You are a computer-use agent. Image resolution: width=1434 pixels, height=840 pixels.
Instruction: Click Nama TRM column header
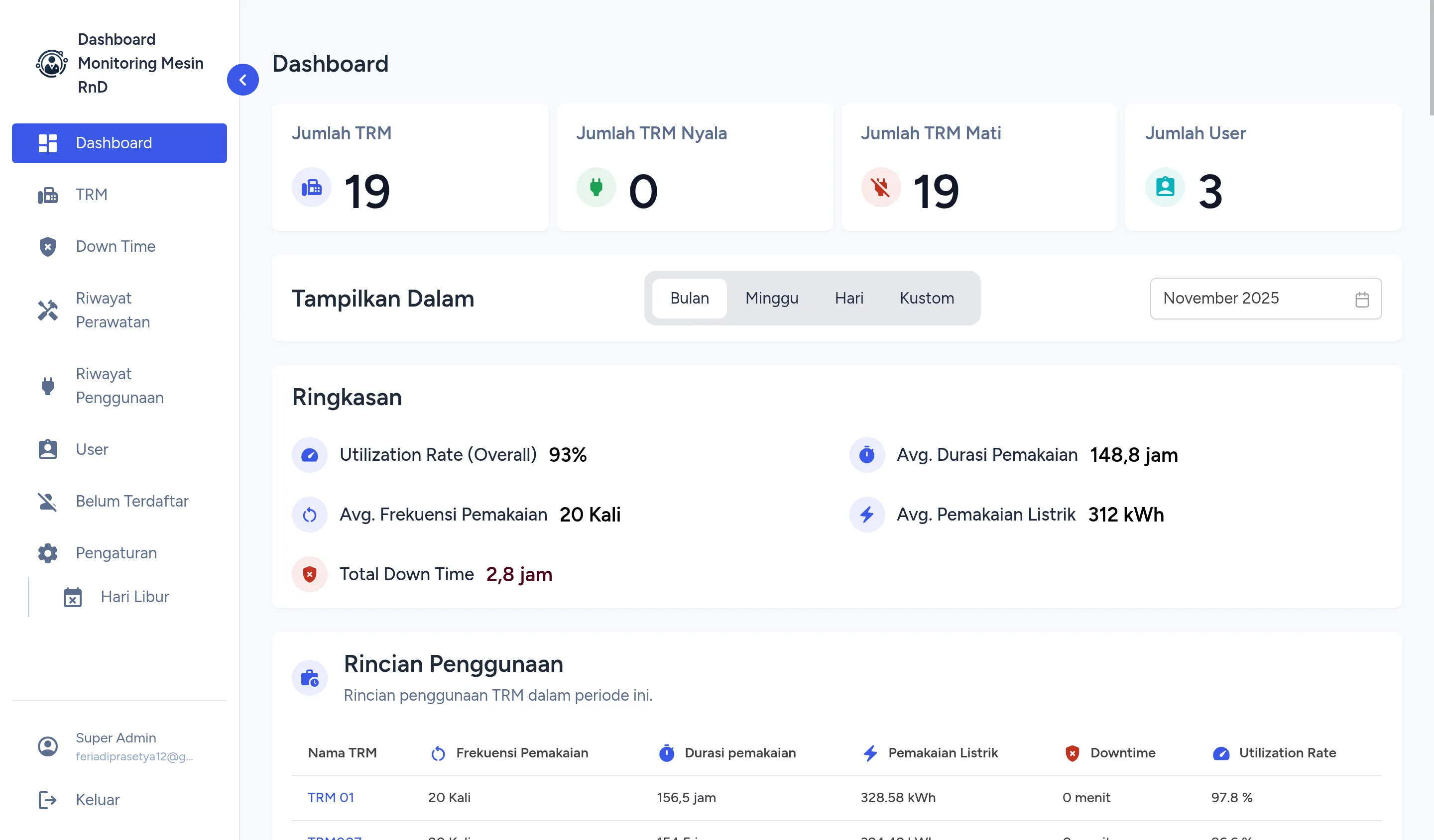click(x=342, y=753)
